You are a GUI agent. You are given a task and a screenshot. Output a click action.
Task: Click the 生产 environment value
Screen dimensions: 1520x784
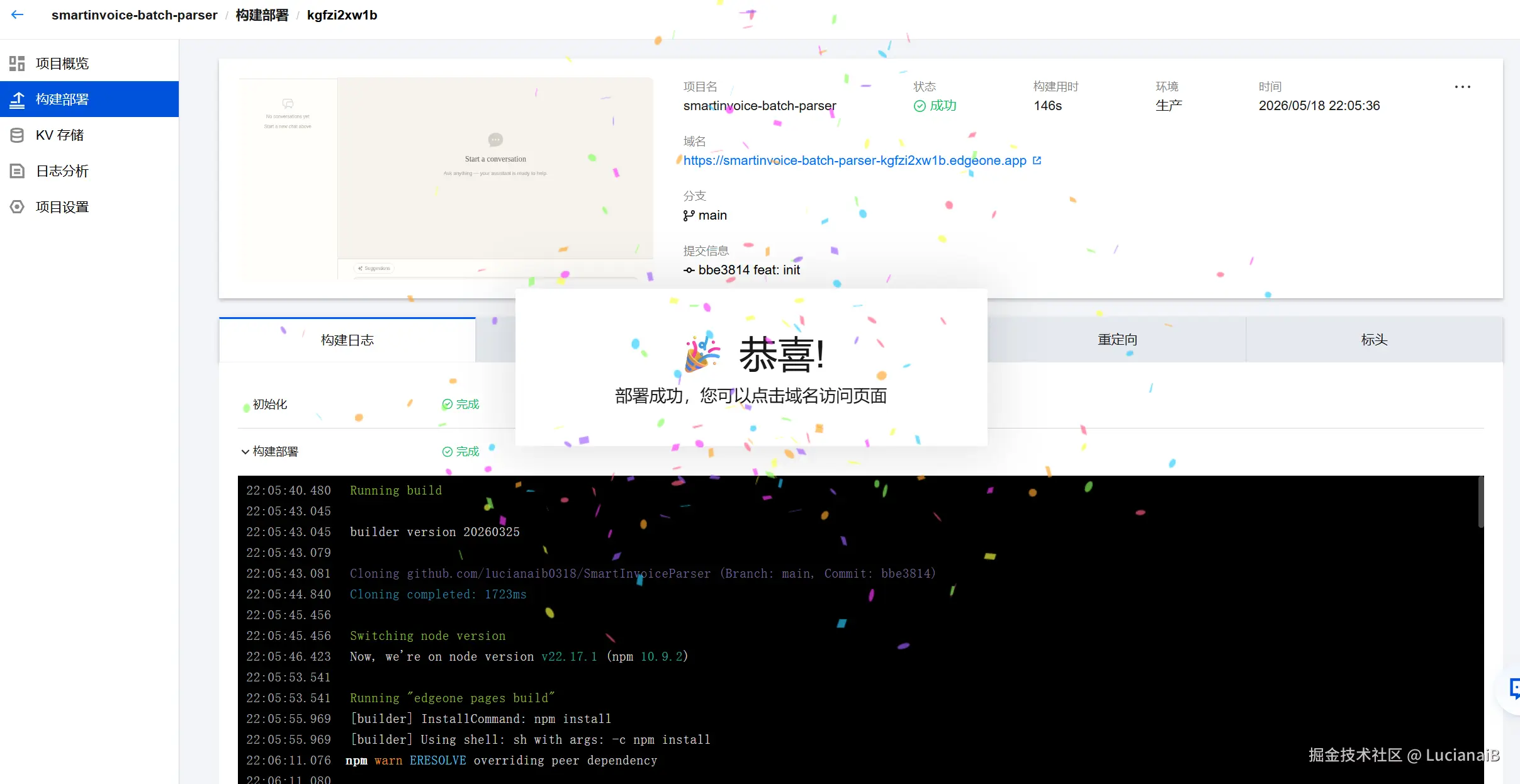(1169, 106)
